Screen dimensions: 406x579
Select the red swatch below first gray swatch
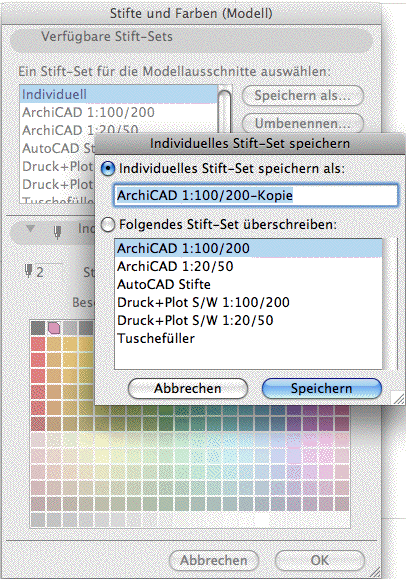(x=38, y=344)
